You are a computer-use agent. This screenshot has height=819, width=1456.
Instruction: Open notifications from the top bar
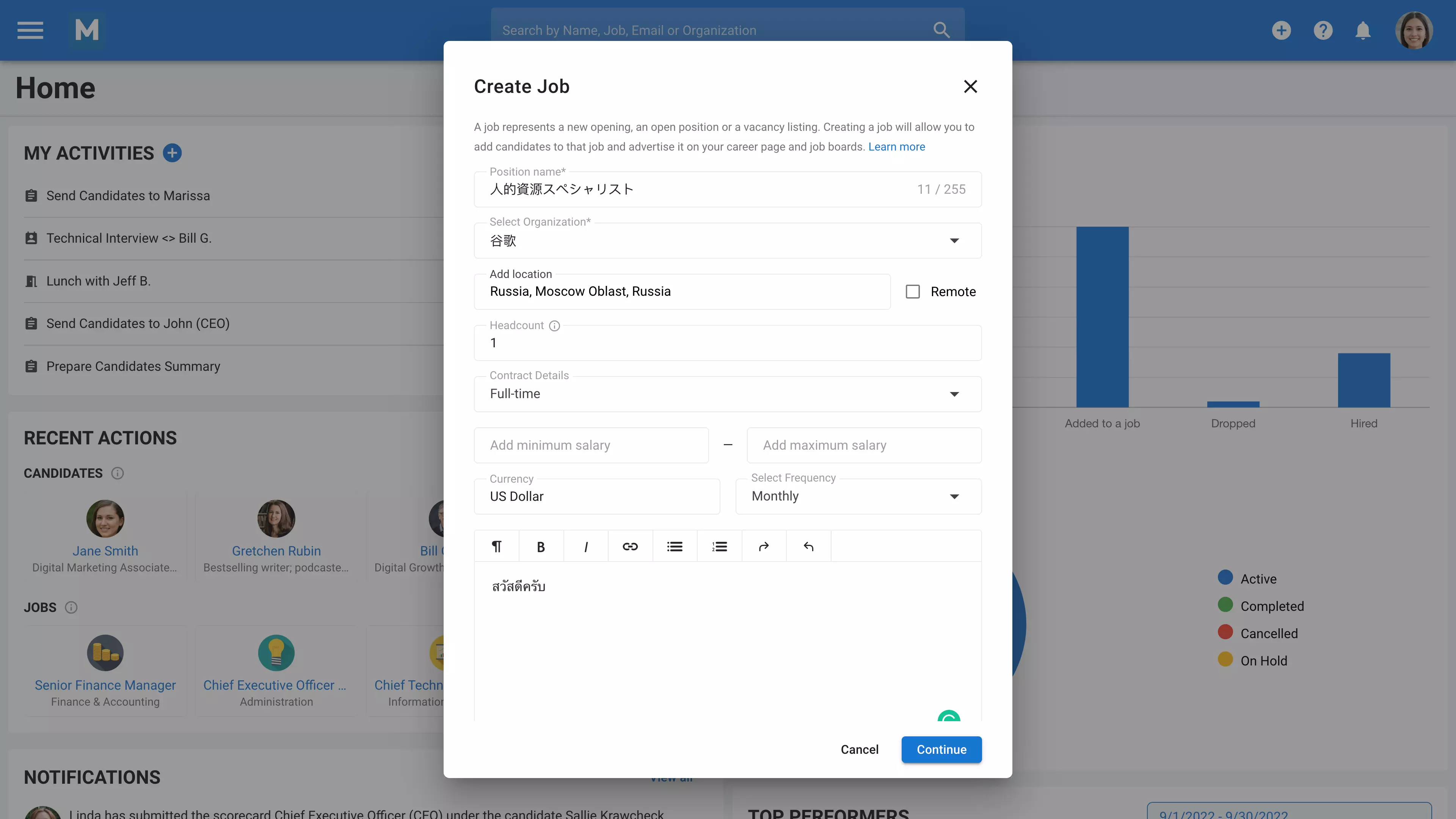click(1363, 30)
